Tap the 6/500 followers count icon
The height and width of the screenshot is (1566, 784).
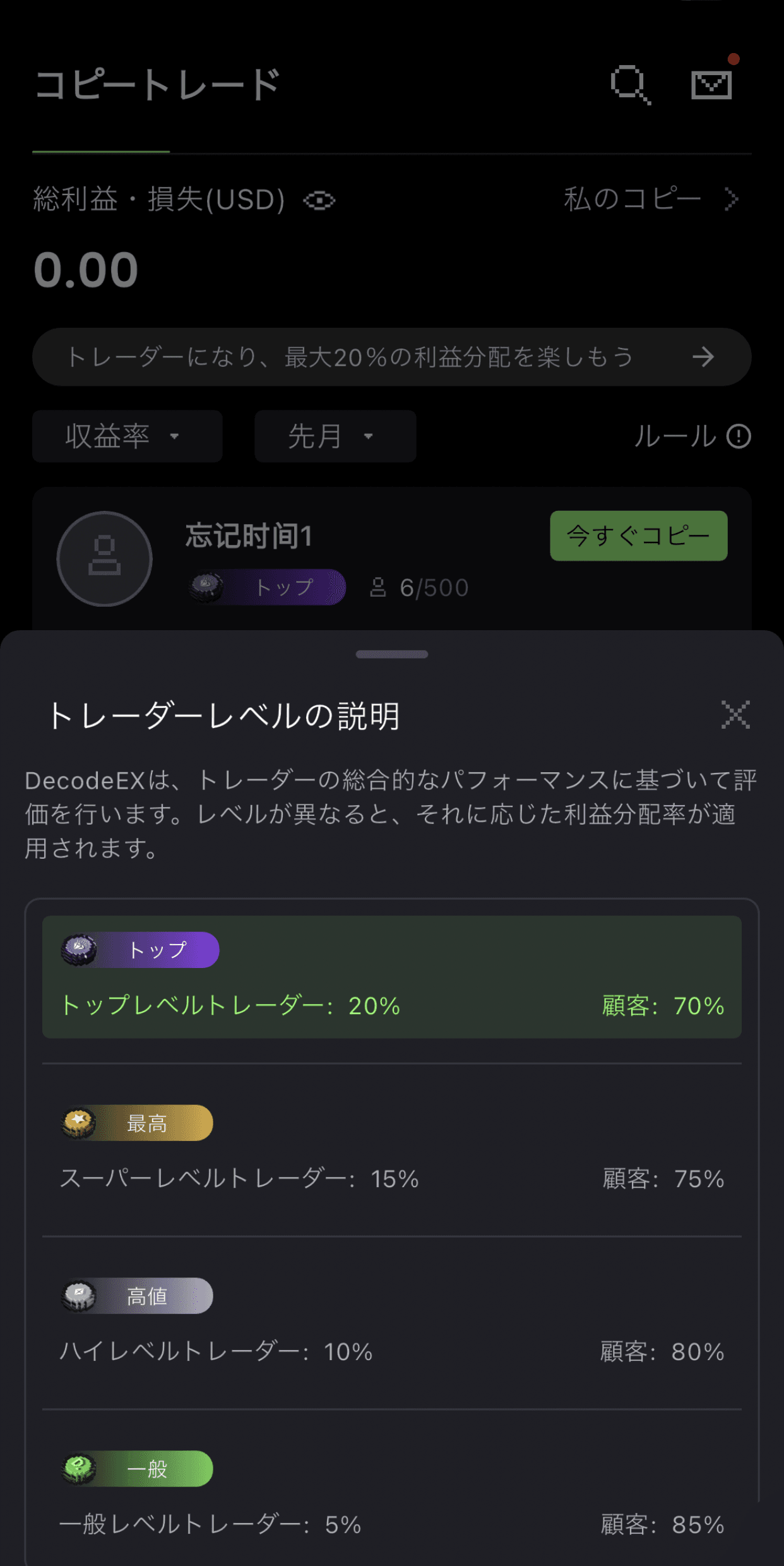377,588
